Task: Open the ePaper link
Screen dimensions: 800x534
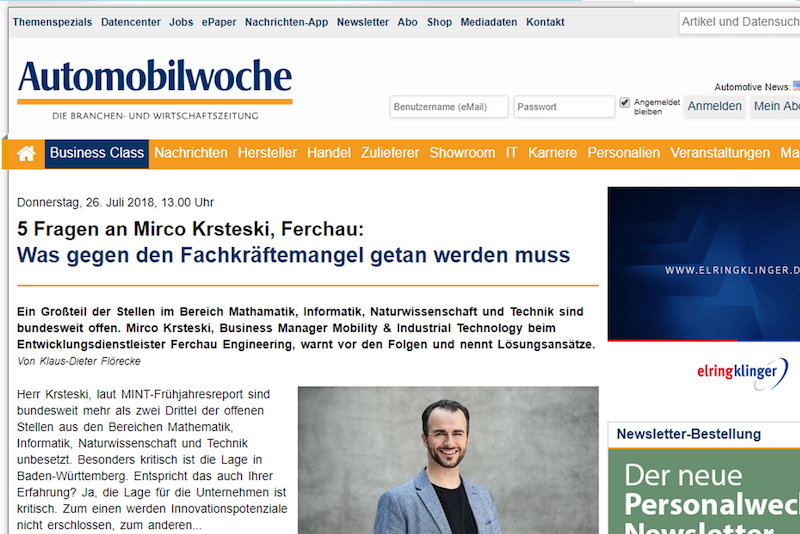Action: pyautogui.click(x=219, y=22)
